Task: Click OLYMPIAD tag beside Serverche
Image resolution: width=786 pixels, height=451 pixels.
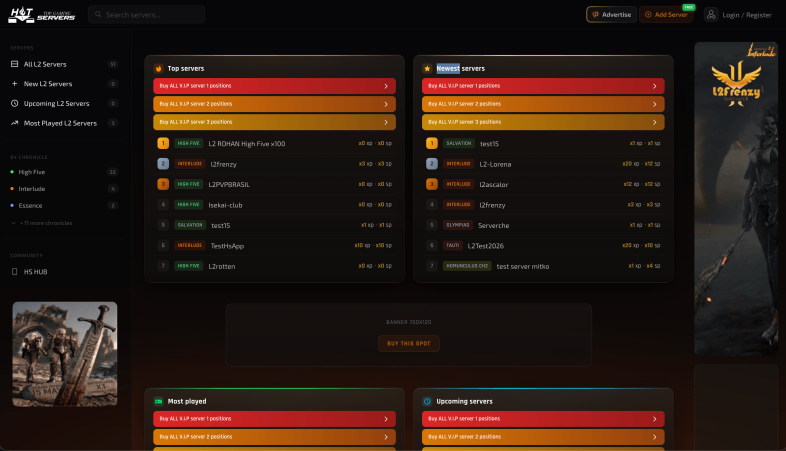Action: (458, 226)
